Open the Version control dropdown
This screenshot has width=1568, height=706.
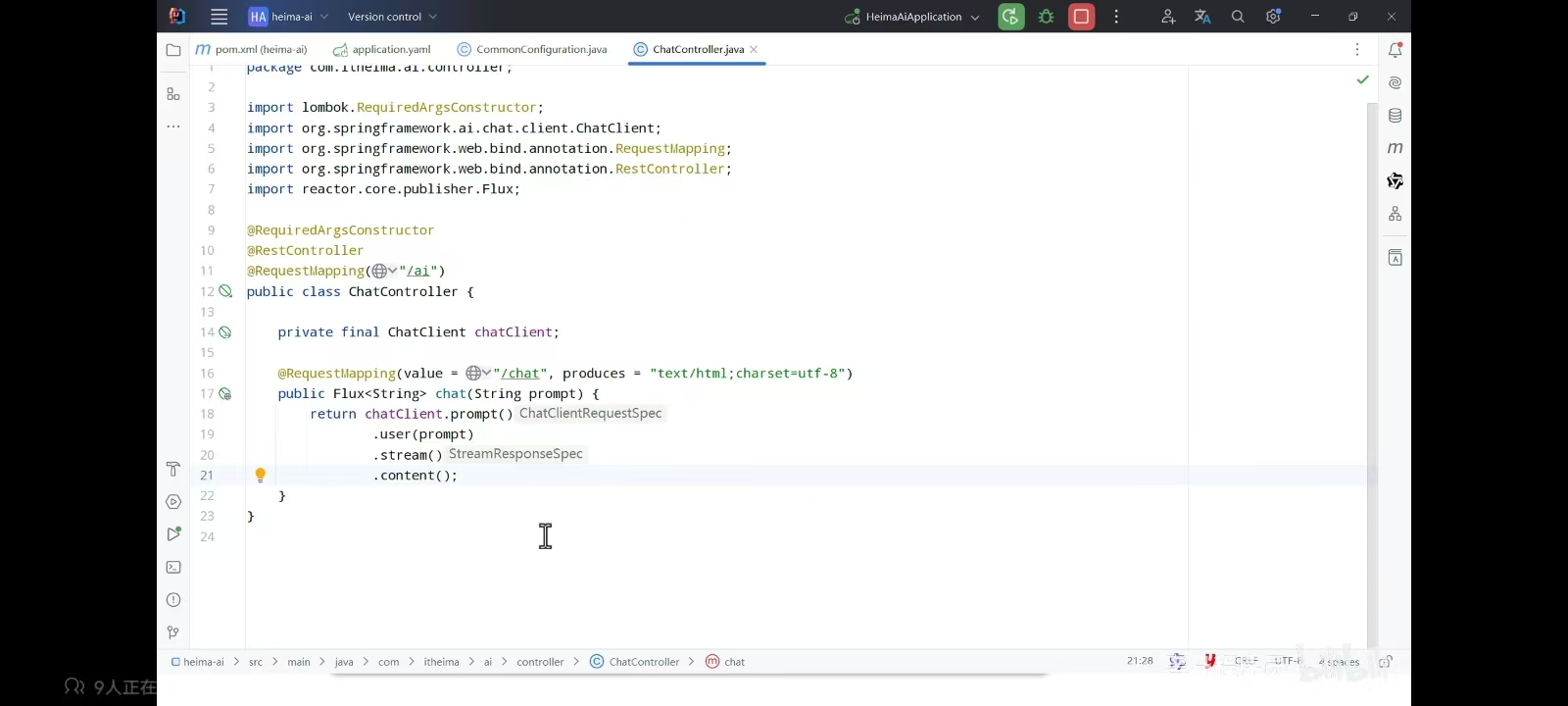pos(392,17)
